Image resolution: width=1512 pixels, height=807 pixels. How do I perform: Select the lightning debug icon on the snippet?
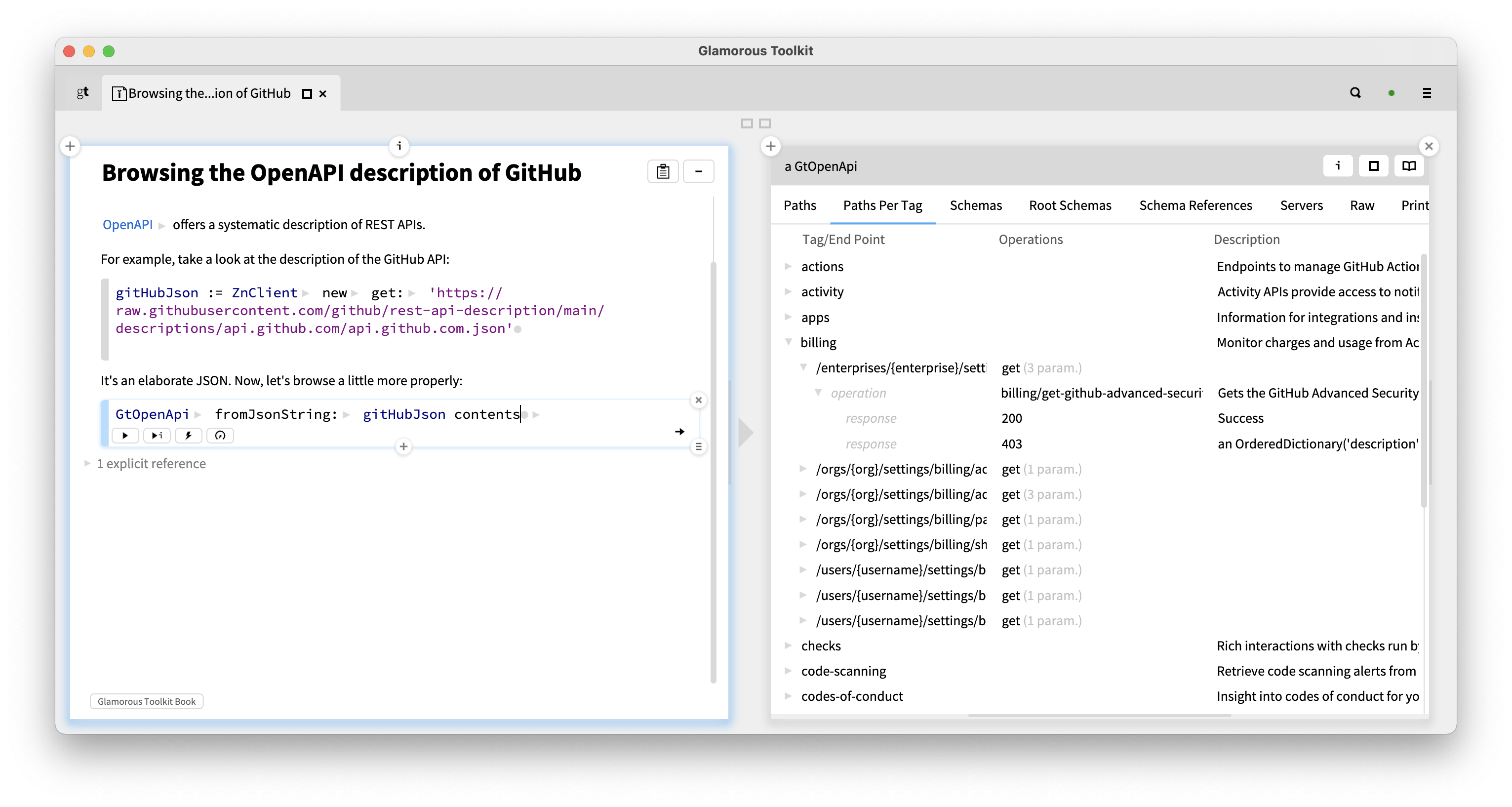point(189,436)
